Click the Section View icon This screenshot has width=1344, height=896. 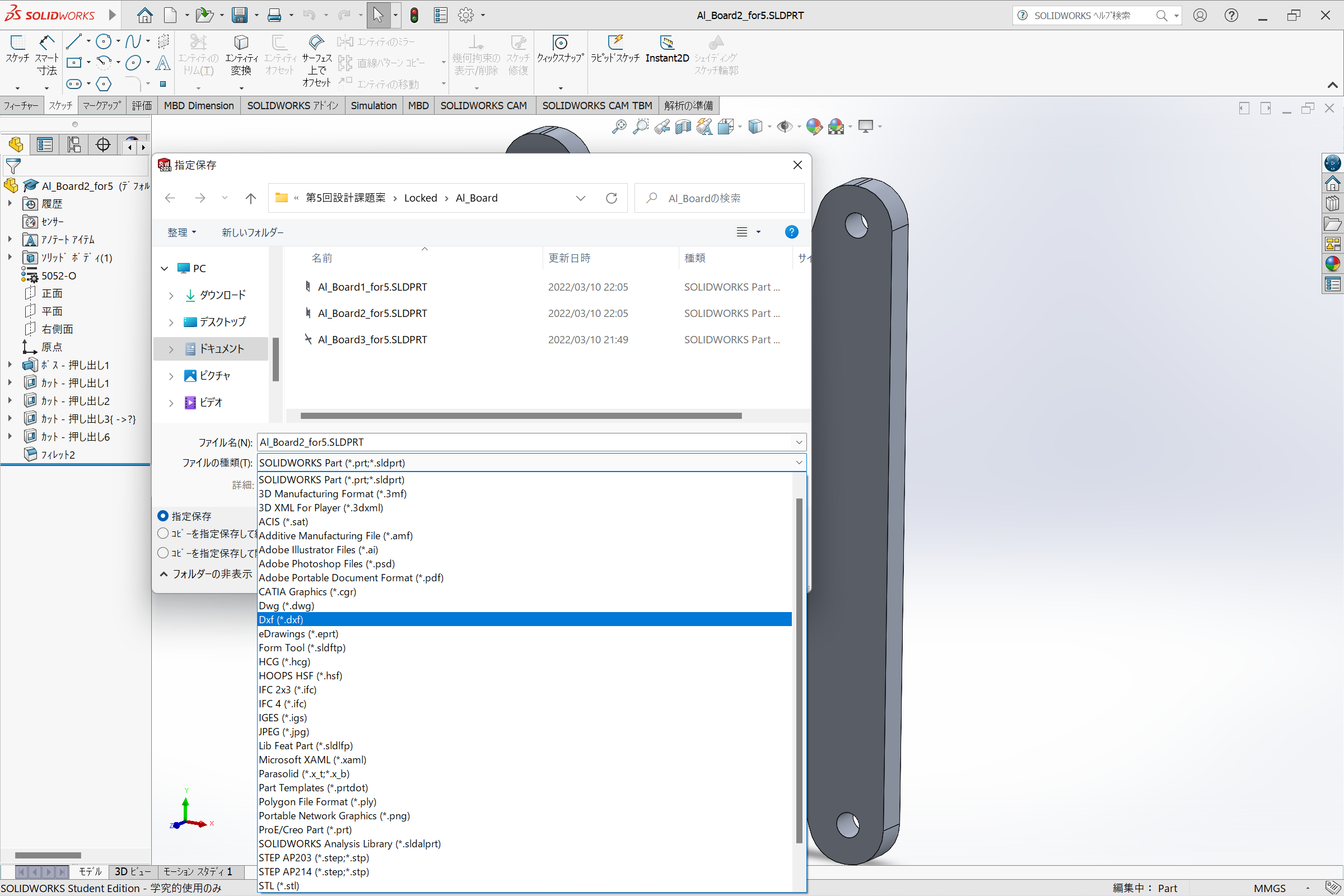point(683,127)
